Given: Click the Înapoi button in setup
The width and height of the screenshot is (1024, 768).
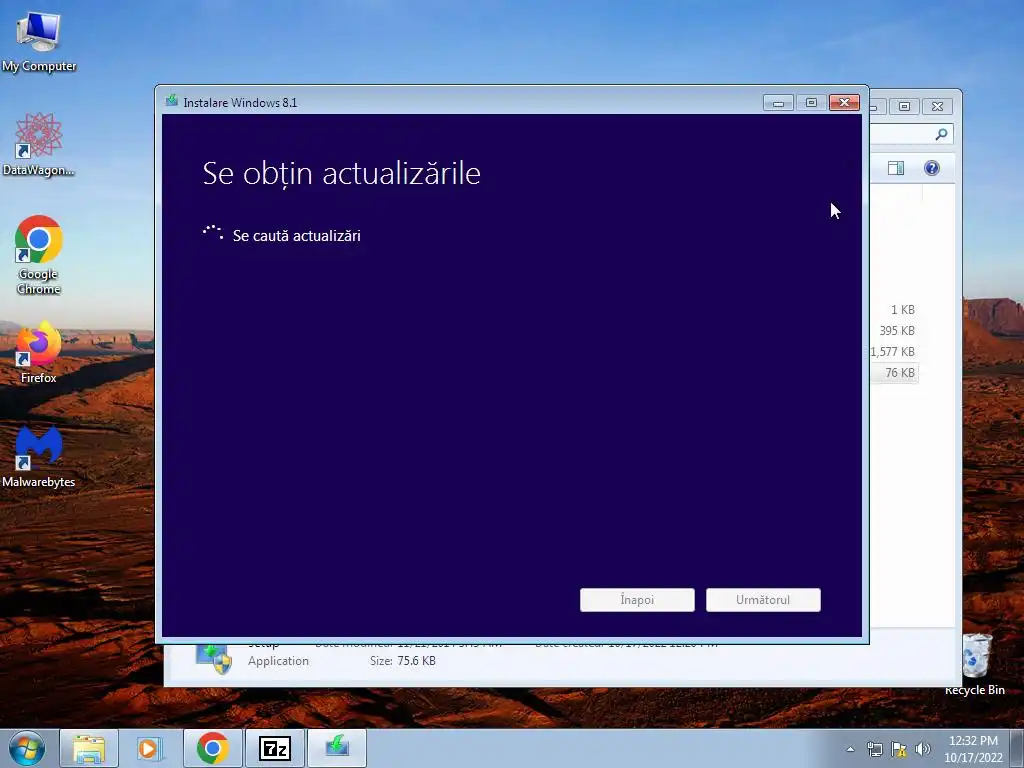Looking at the screenshot, I should (x=637, y=600).
